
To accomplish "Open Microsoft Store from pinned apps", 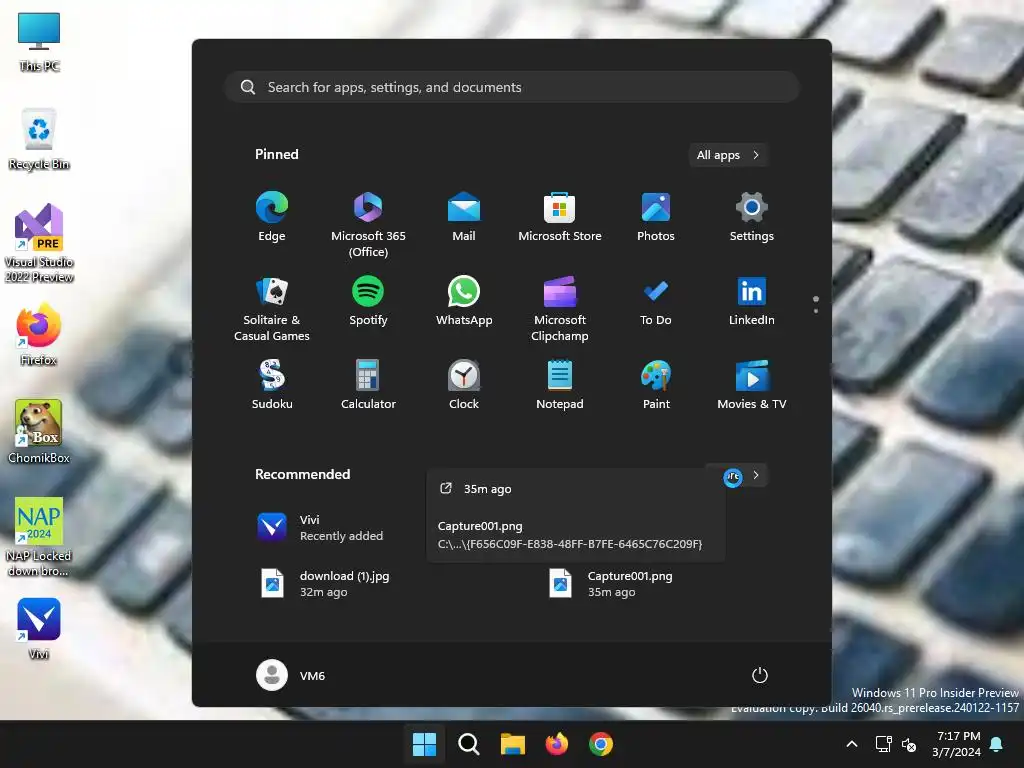I will [560, 217].
